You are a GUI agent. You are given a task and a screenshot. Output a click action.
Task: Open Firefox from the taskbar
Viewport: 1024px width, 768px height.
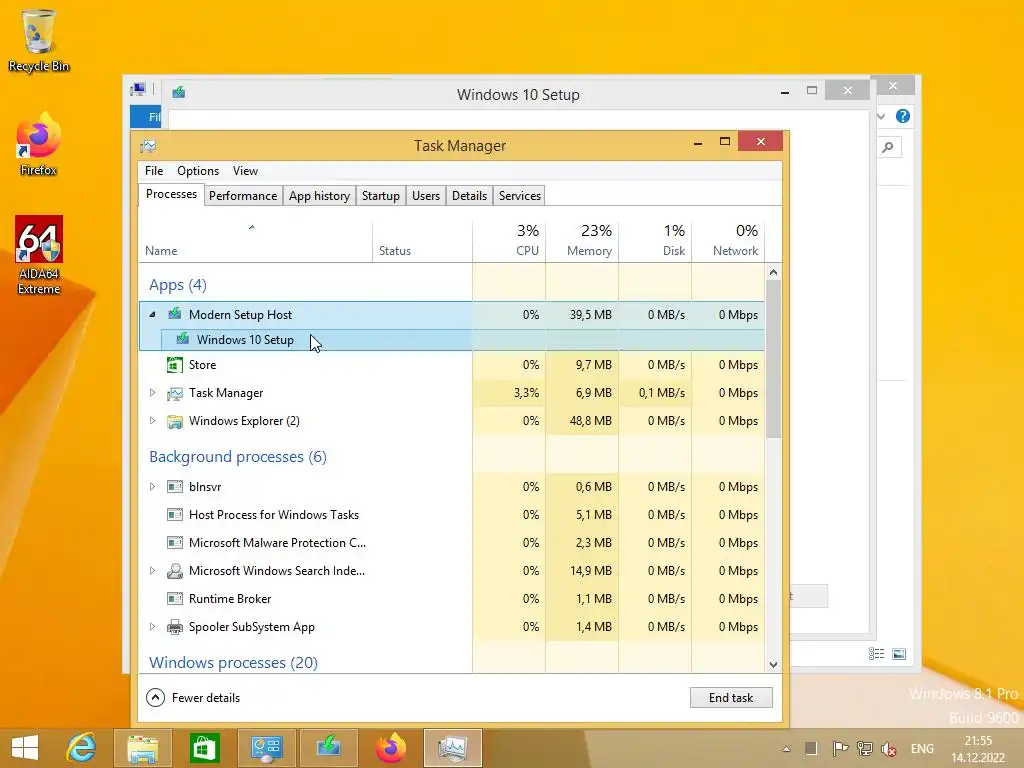coord(391,748)
